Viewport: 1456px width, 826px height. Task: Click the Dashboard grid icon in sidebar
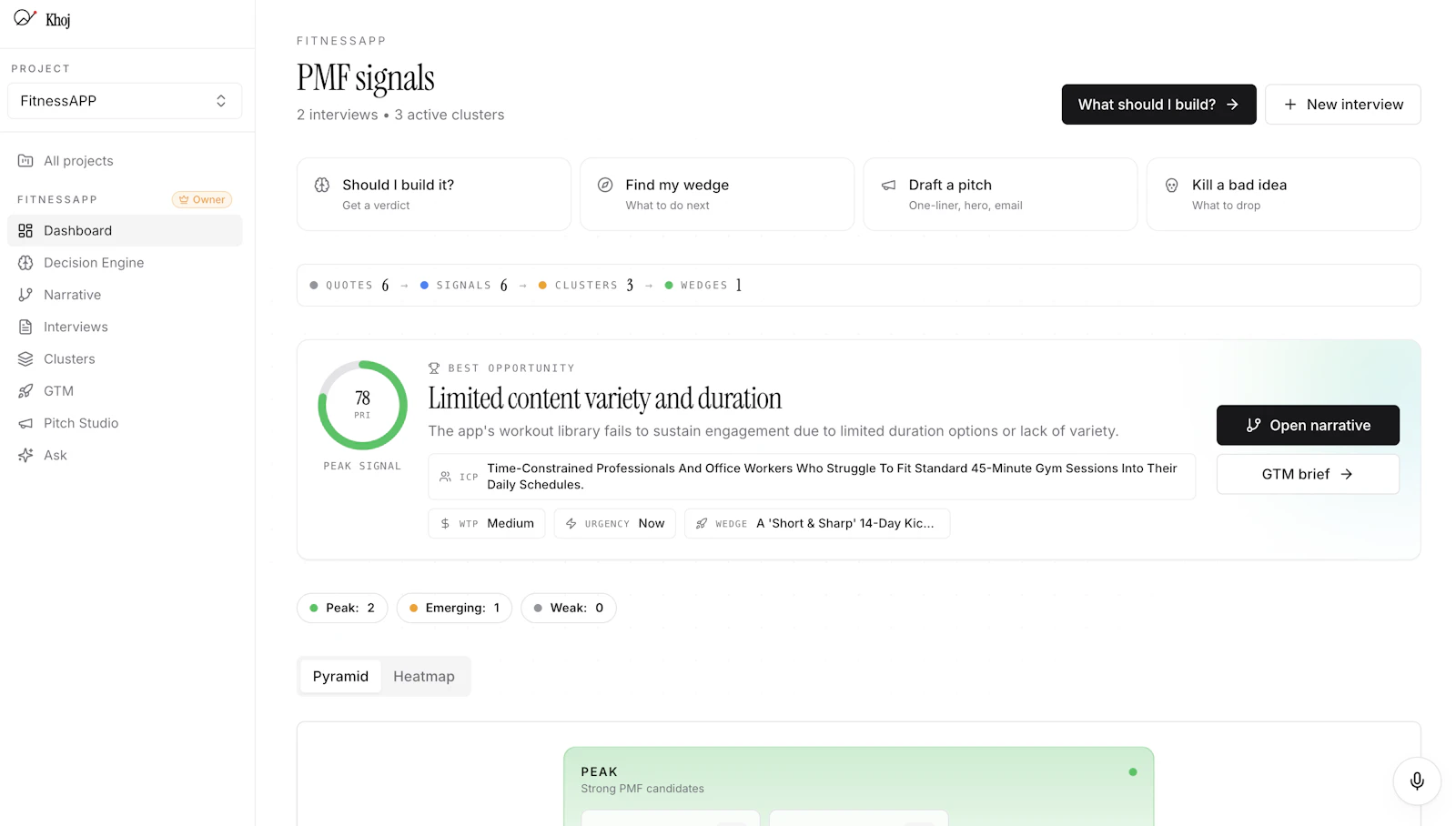pos(25,231)
